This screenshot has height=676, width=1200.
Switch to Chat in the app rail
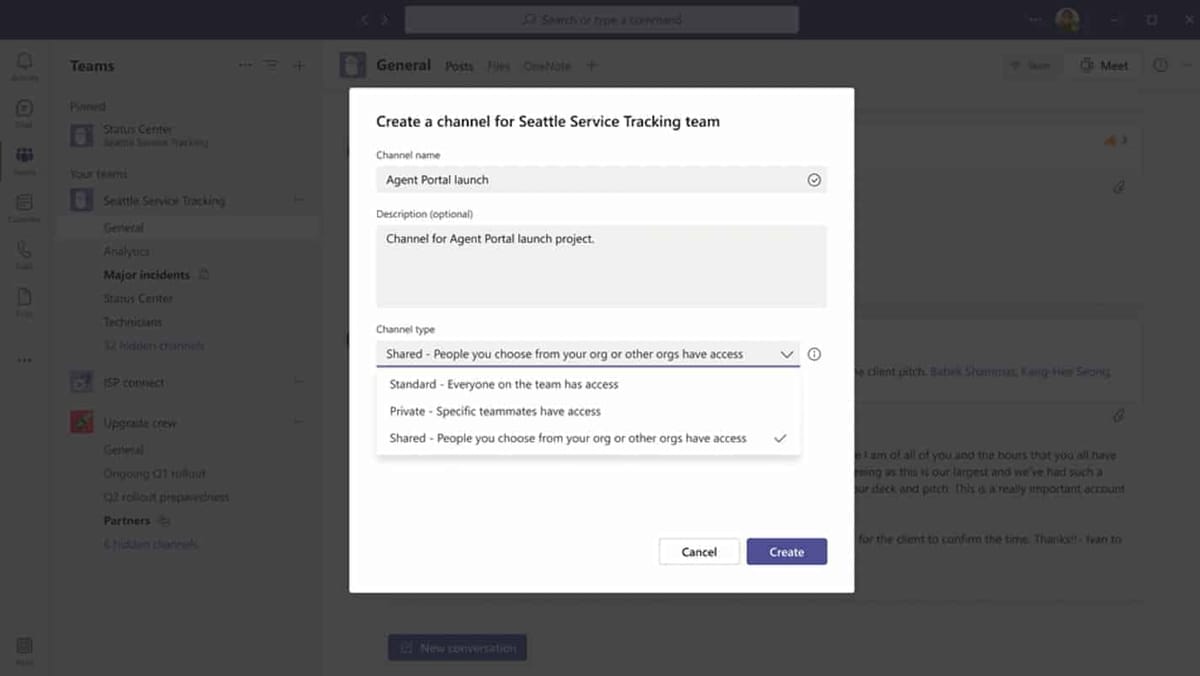pyautogui.click(x=24, y=111)
